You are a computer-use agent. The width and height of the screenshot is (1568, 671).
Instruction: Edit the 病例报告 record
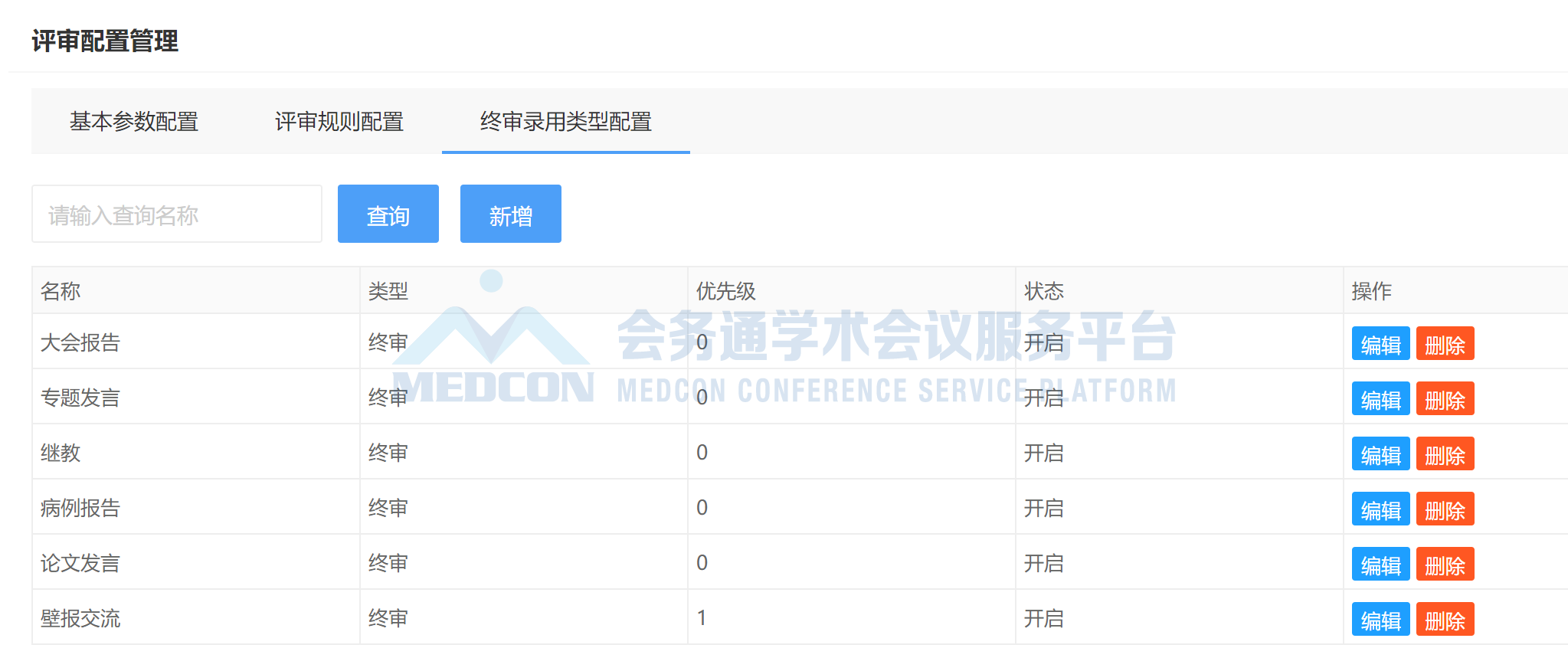coord(1380,509)
